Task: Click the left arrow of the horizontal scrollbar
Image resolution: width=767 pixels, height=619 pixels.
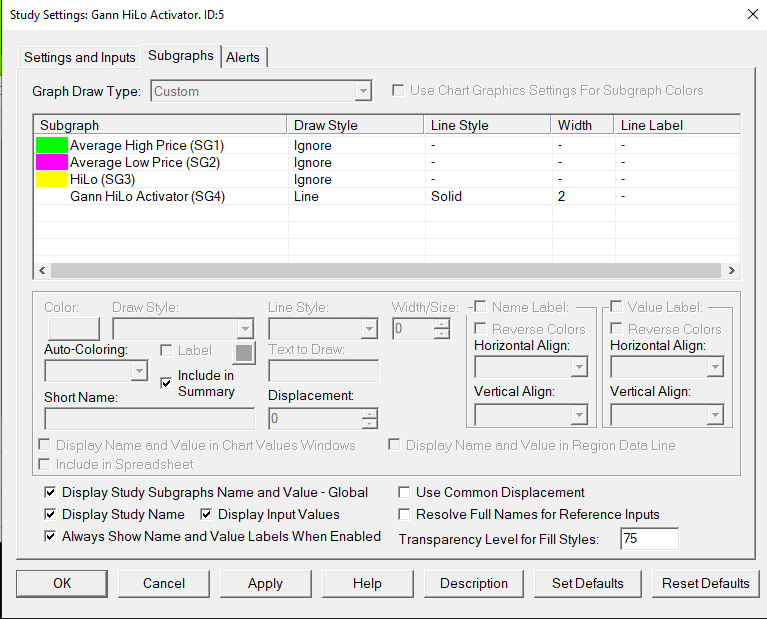Action: click(x=42, y=271)
